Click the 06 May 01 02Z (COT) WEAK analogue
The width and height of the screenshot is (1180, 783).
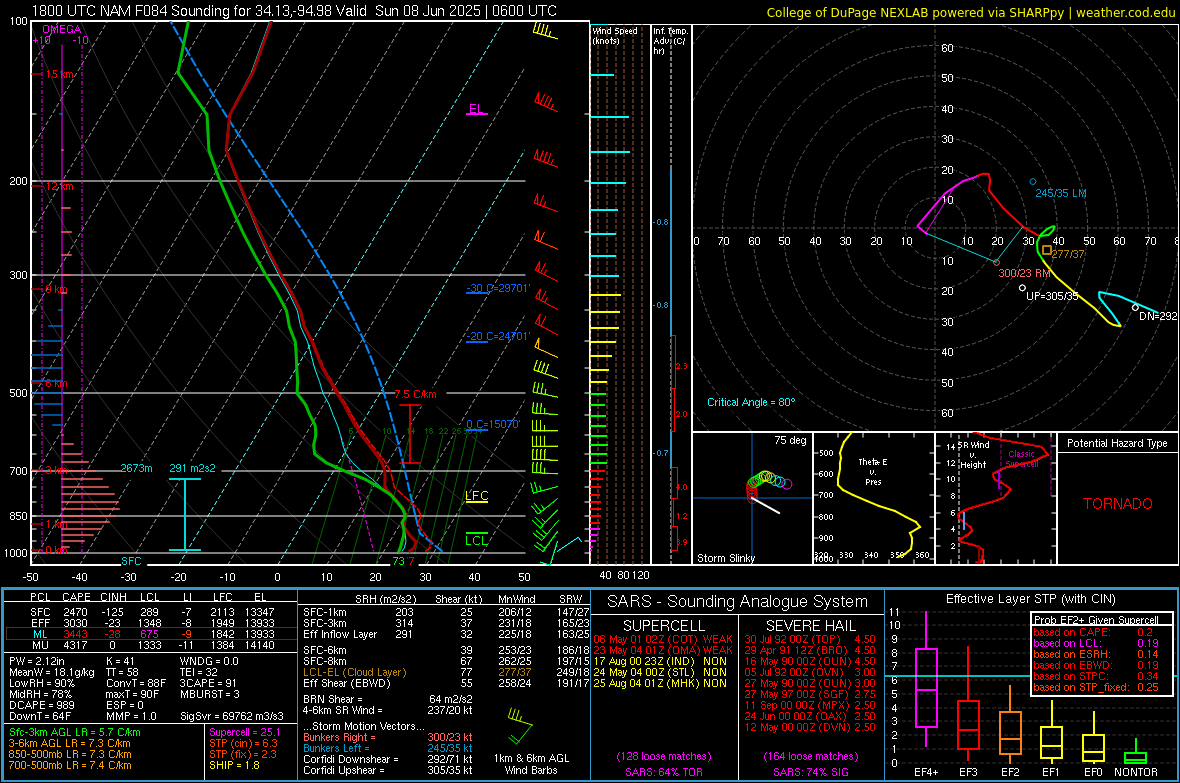tap(663, 639)
